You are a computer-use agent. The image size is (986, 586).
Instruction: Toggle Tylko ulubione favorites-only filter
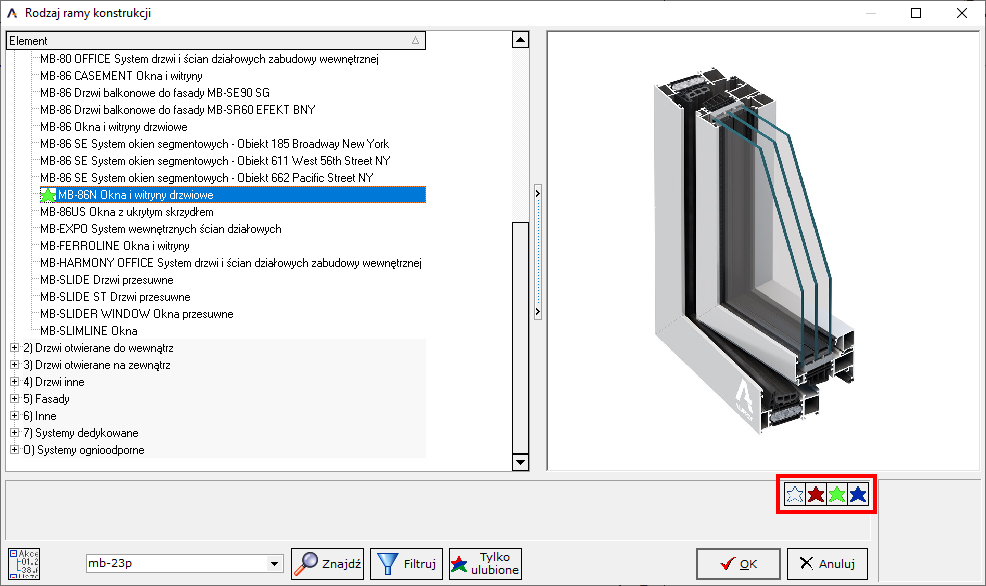[485, 564]
